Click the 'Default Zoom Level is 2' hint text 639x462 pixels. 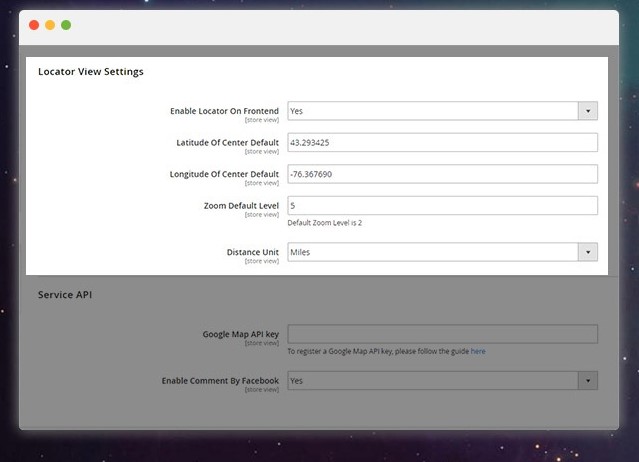[324, 223]
